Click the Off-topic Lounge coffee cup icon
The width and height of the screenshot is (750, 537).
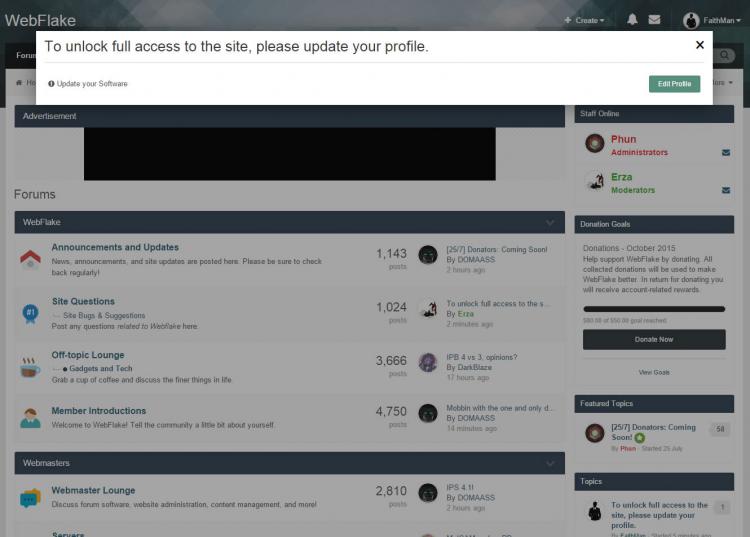pyautogui.click(x=30, y=367)
